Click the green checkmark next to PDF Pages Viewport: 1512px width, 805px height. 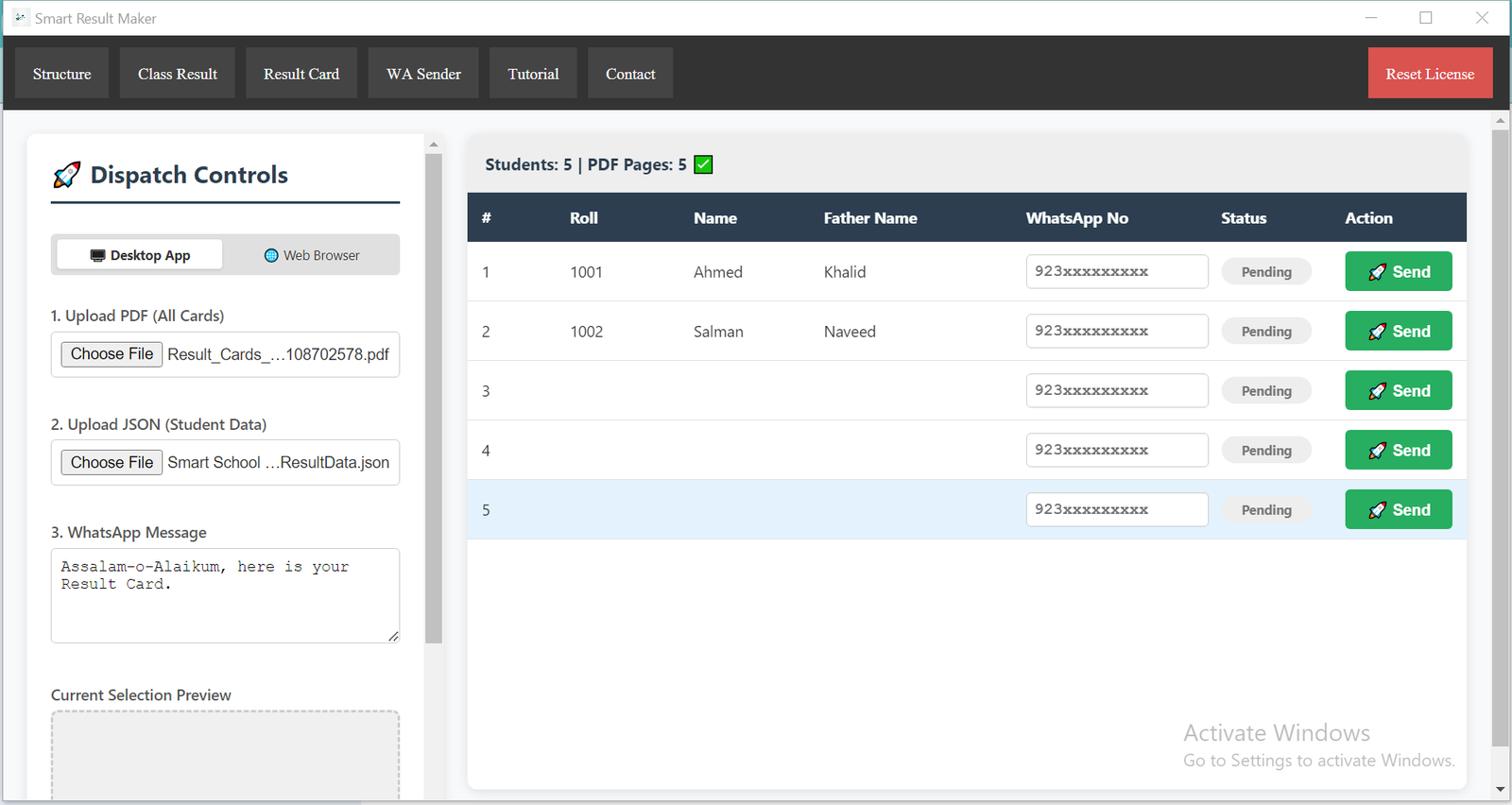703,164
